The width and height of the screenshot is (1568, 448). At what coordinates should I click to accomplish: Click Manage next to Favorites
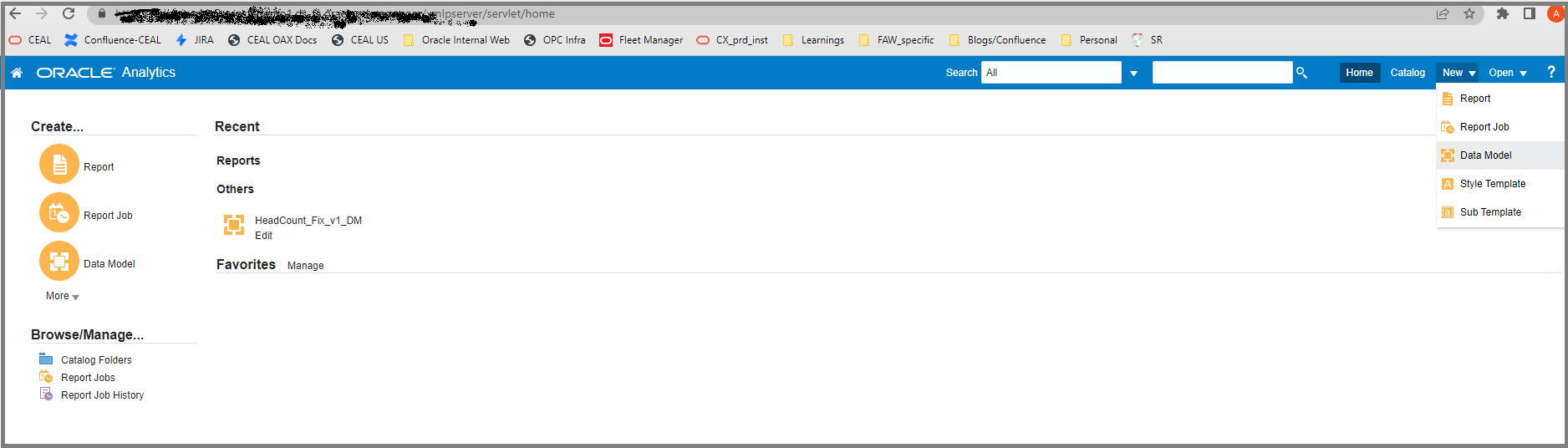(x=305, y=266)
